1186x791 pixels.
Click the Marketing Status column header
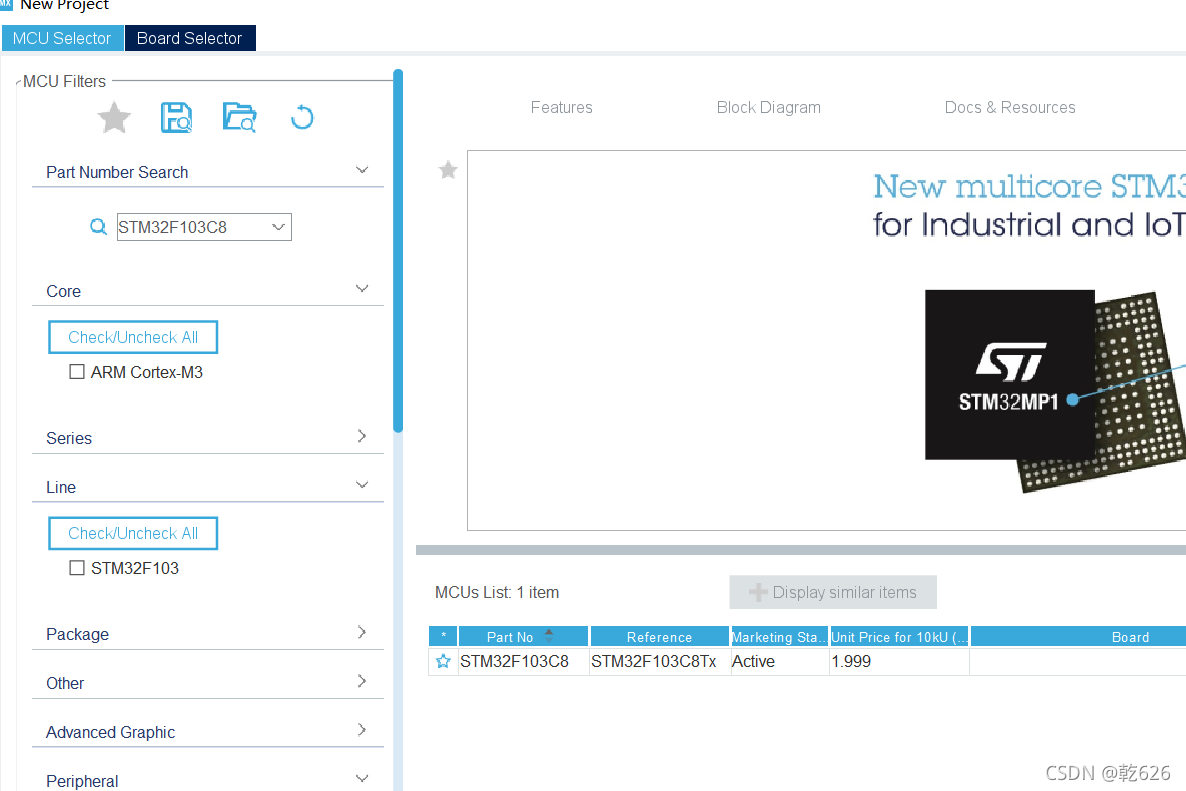(x=779, y=637)
